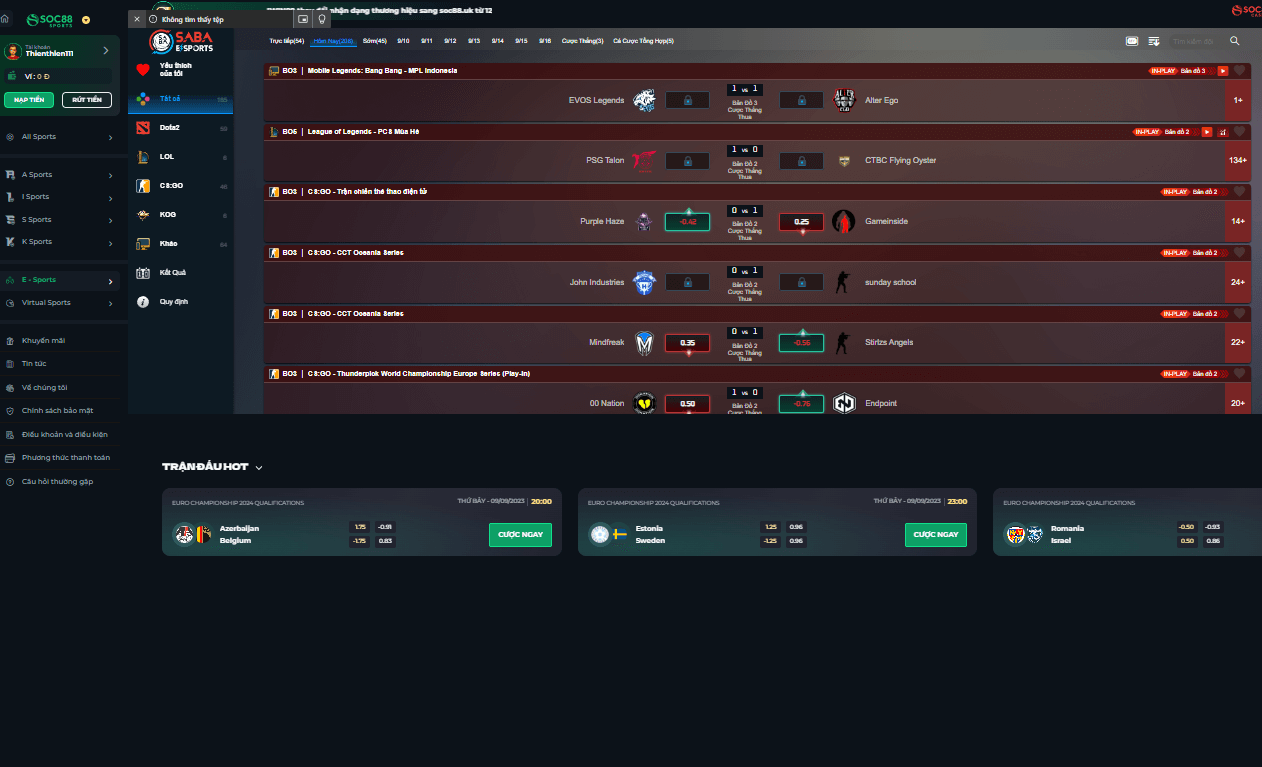Click Cược Ngay for Azerbaijan vs Belgium

click(x=520, y=534)
